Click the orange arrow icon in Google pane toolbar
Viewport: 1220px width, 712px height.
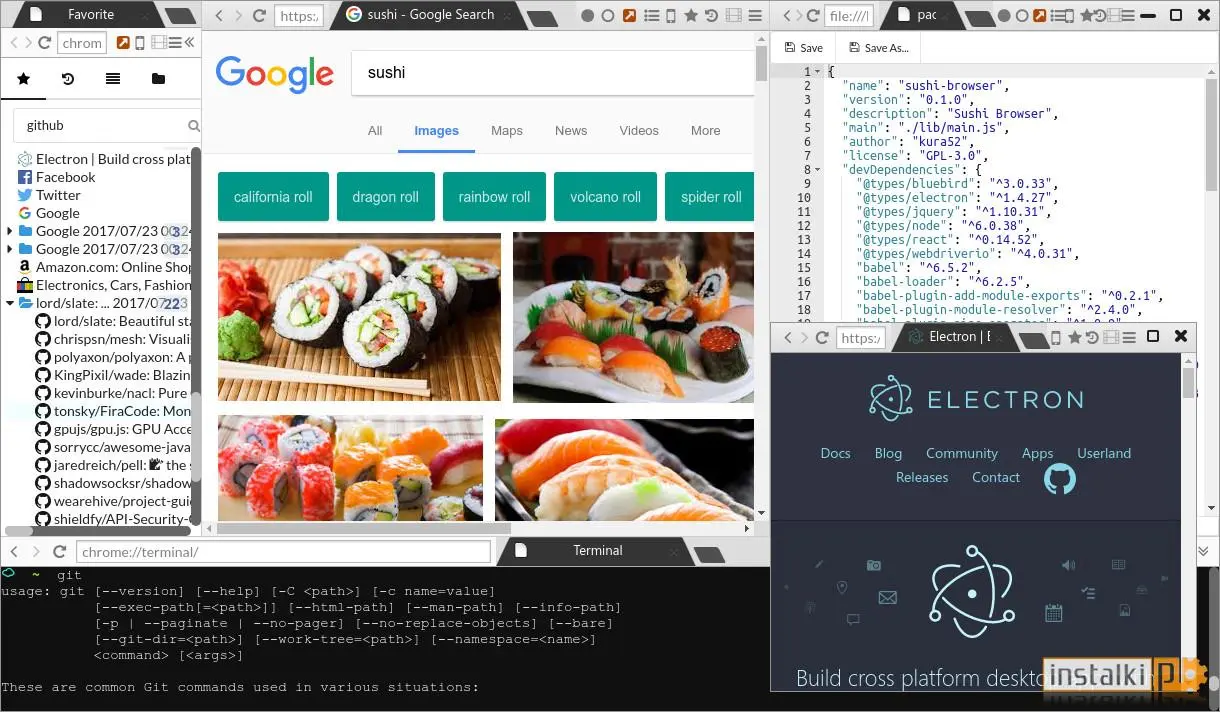pyautogui.click(x=630, y=16)
